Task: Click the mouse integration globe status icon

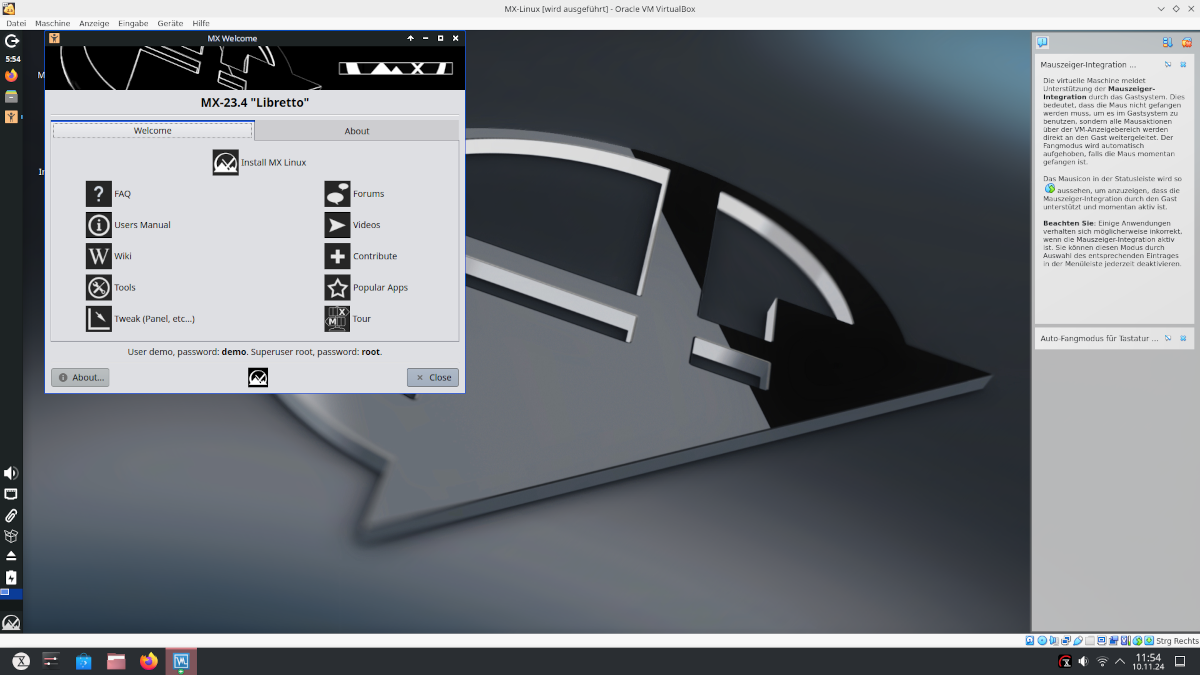Action: (x=1137, y=641)
